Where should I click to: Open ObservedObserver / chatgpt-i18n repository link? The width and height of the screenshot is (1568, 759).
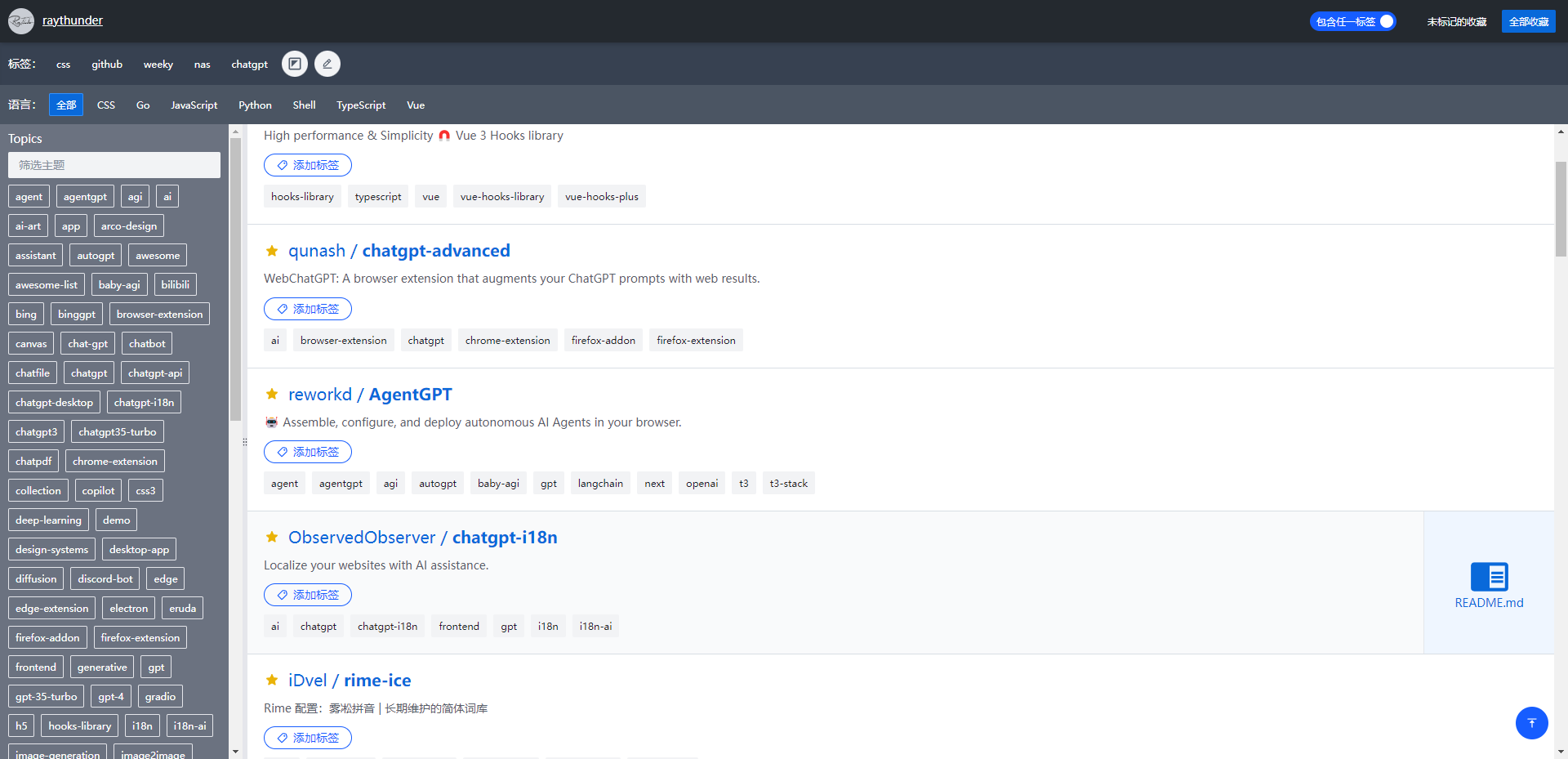point(423,538)
